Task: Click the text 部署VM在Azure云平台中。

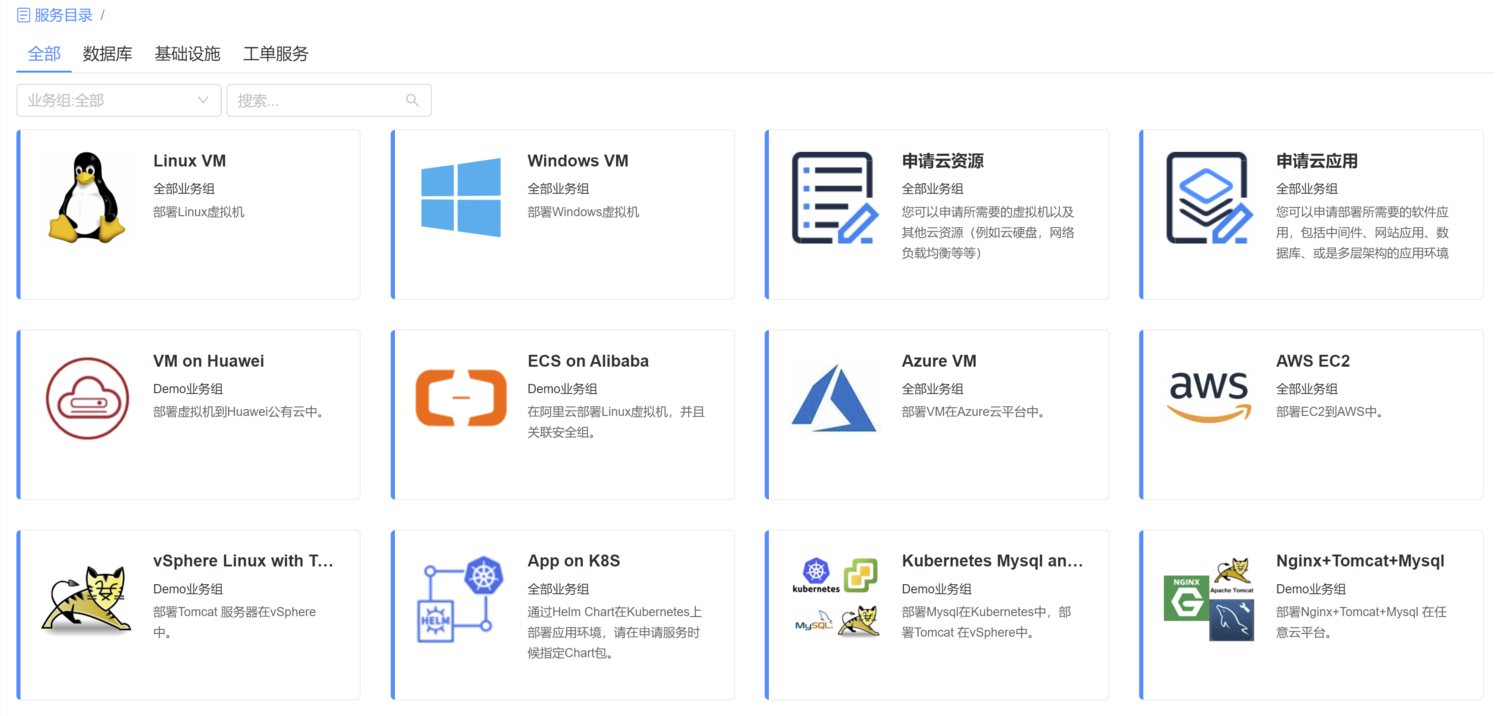Action: tap(973, 412)
